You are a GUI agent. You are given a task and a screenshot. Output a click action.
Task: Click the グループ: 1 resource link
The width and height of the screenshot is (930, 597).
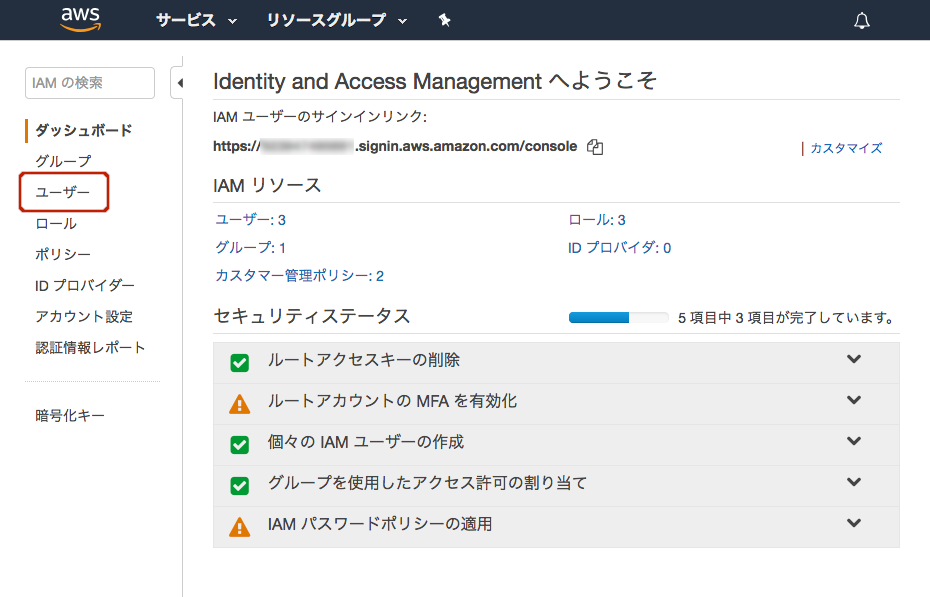[251, 248]
